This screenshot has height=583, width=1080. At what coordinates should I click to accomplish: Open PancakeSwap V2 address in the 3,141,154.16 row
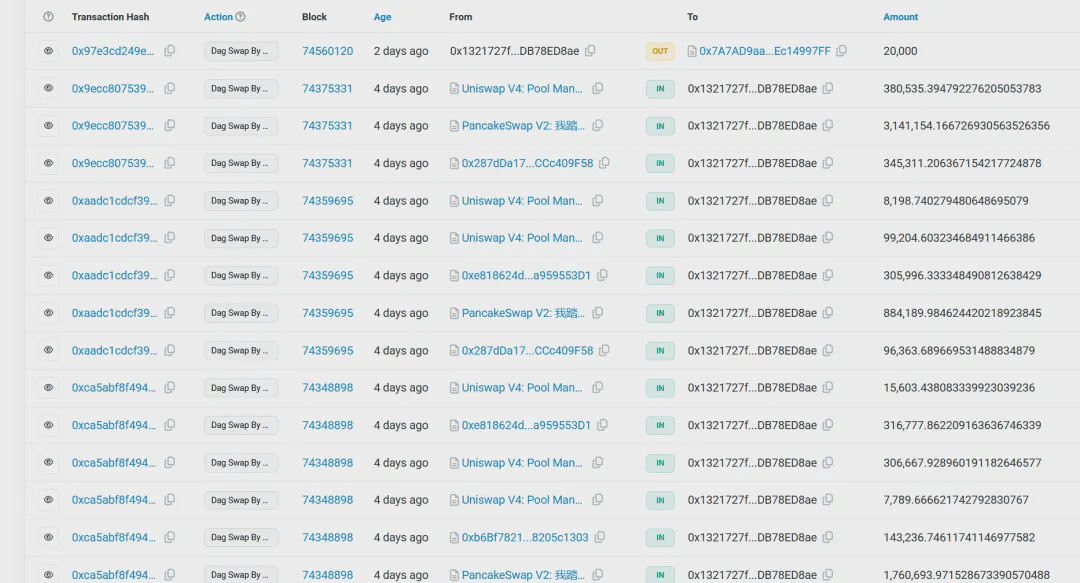pos(523,125)
